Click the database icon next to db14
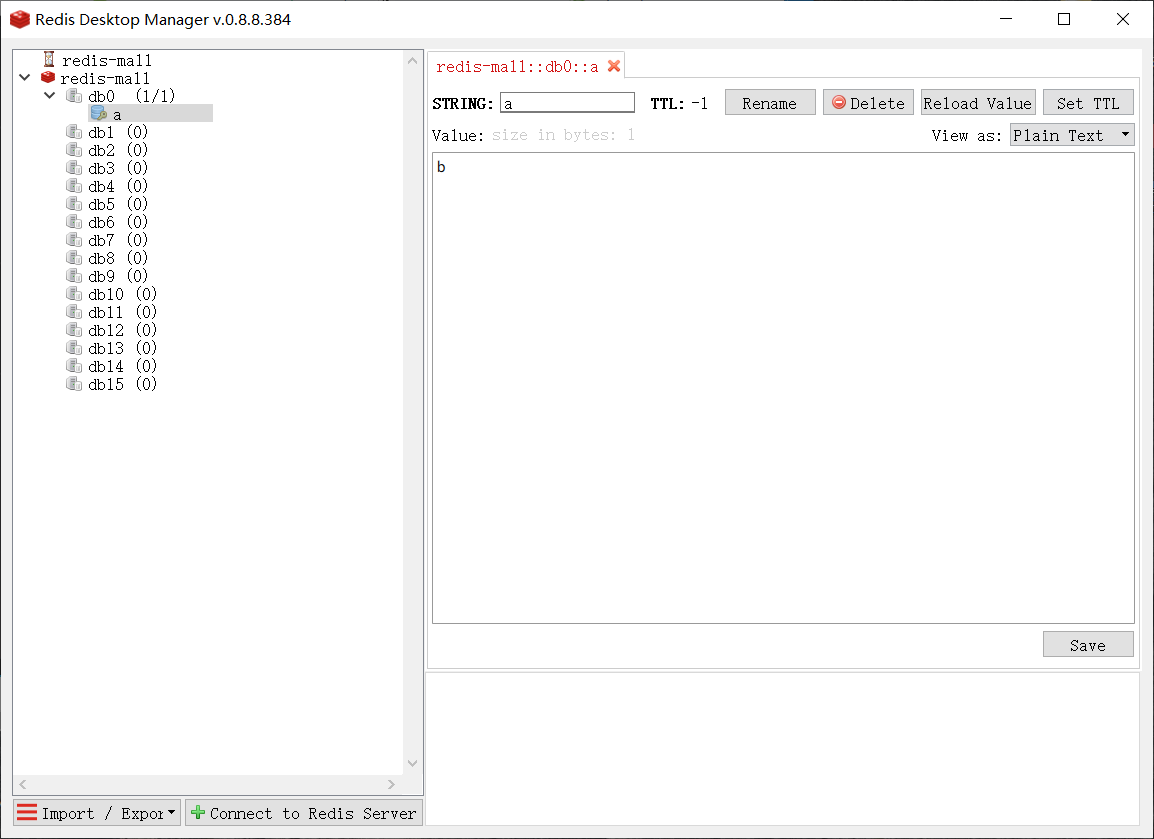The width and height of the screenshot is (1154, 839). 74,366
